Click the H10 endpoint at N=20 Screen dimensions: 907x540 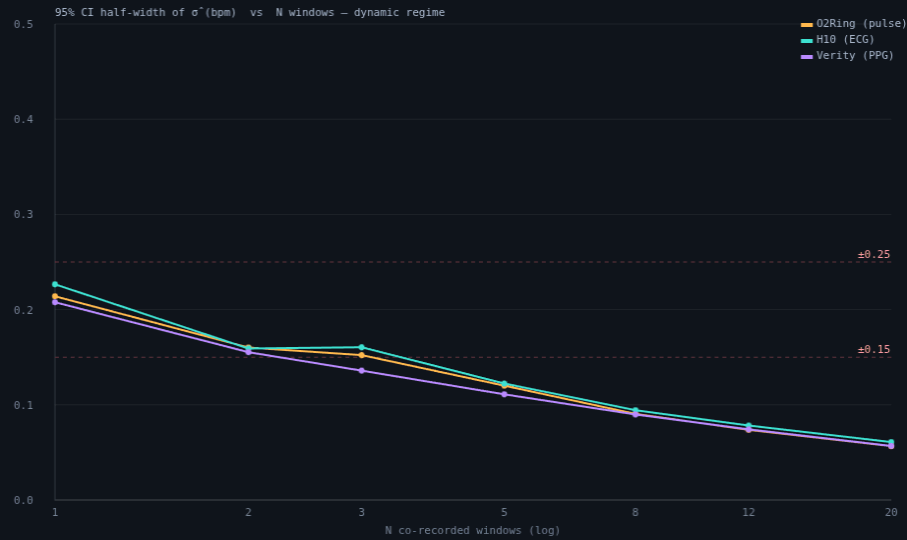[891, 442]
